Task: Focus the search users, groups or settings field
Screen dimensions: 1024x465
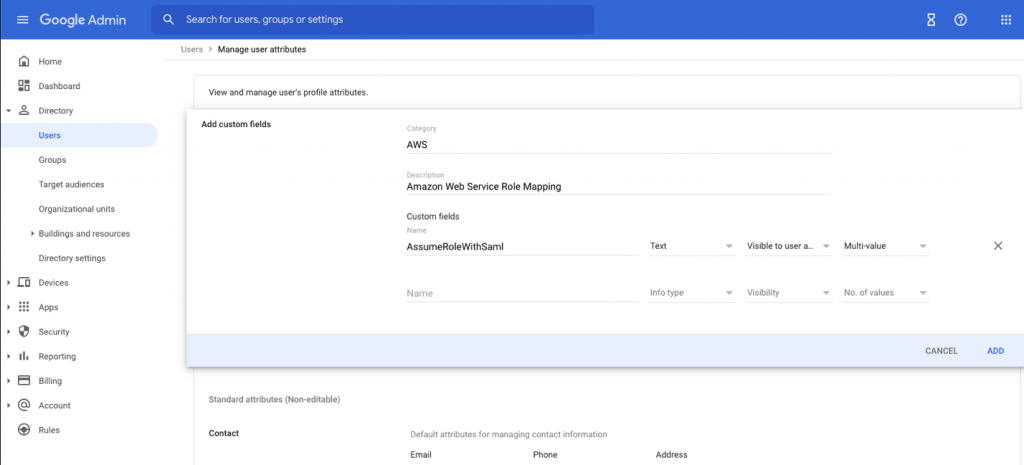Action: pos(372,20)
